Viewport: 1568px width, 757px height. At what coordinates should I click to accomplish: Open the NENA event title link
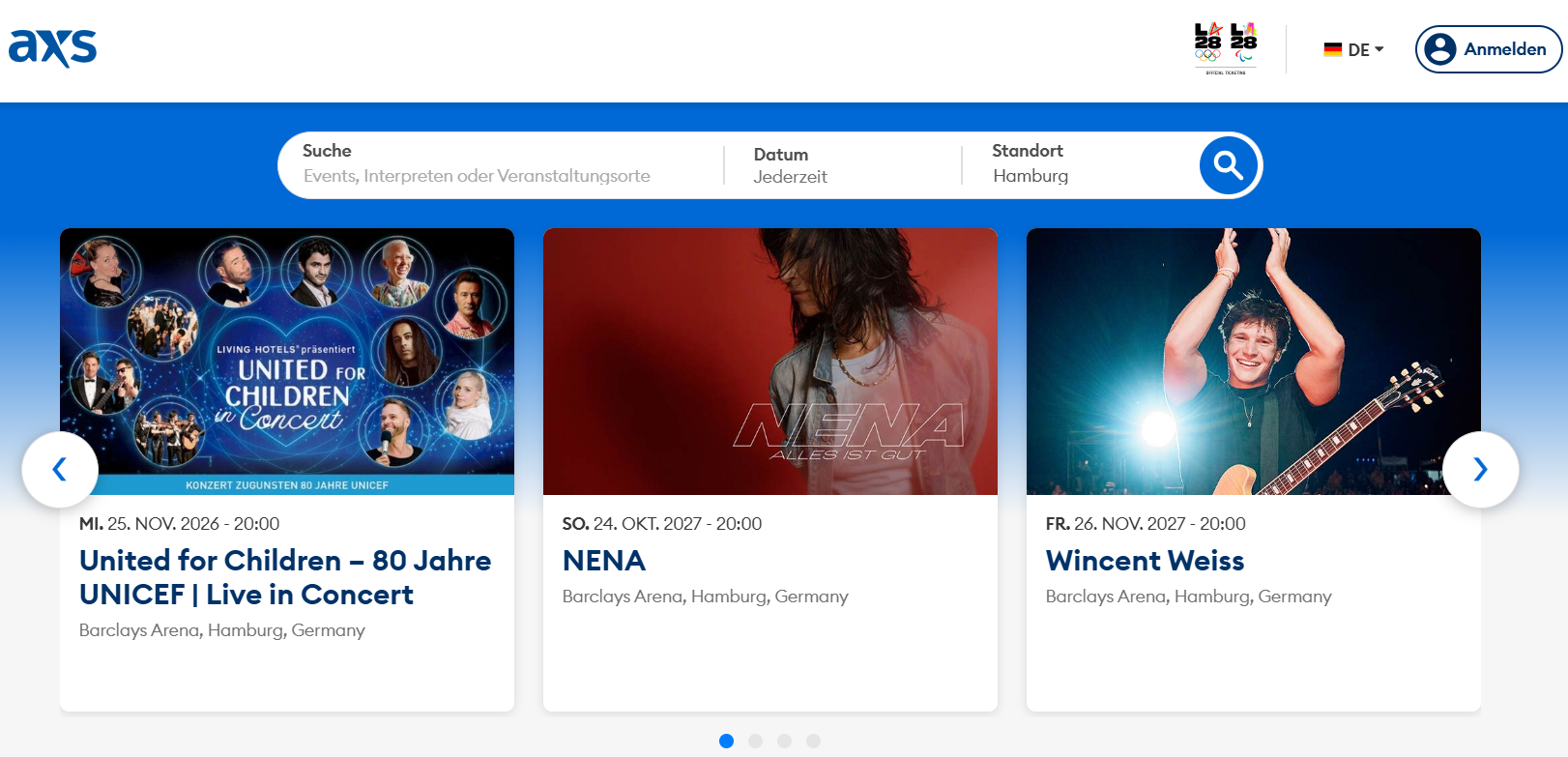(604, 561)
